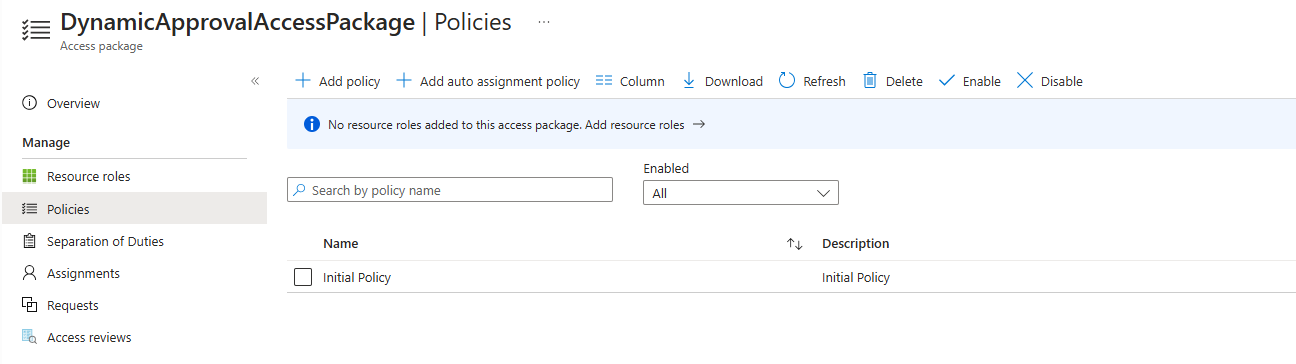Click the Resource roles grid icon
Viewport: 1296px width, 364px height.
point(29,176)
